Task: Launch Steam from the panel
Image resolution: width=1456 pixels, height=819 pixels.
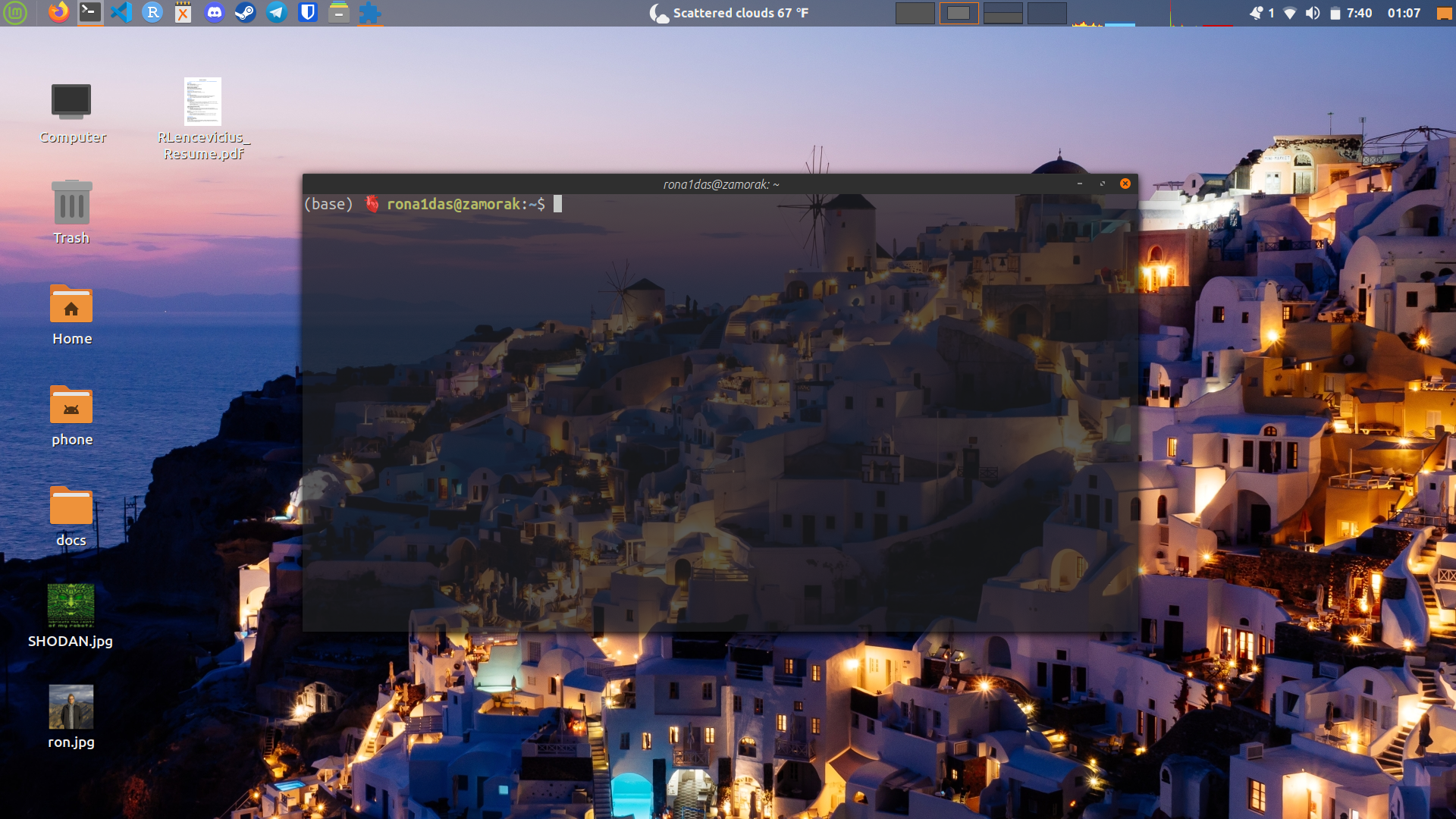Action: pos(245,12)
